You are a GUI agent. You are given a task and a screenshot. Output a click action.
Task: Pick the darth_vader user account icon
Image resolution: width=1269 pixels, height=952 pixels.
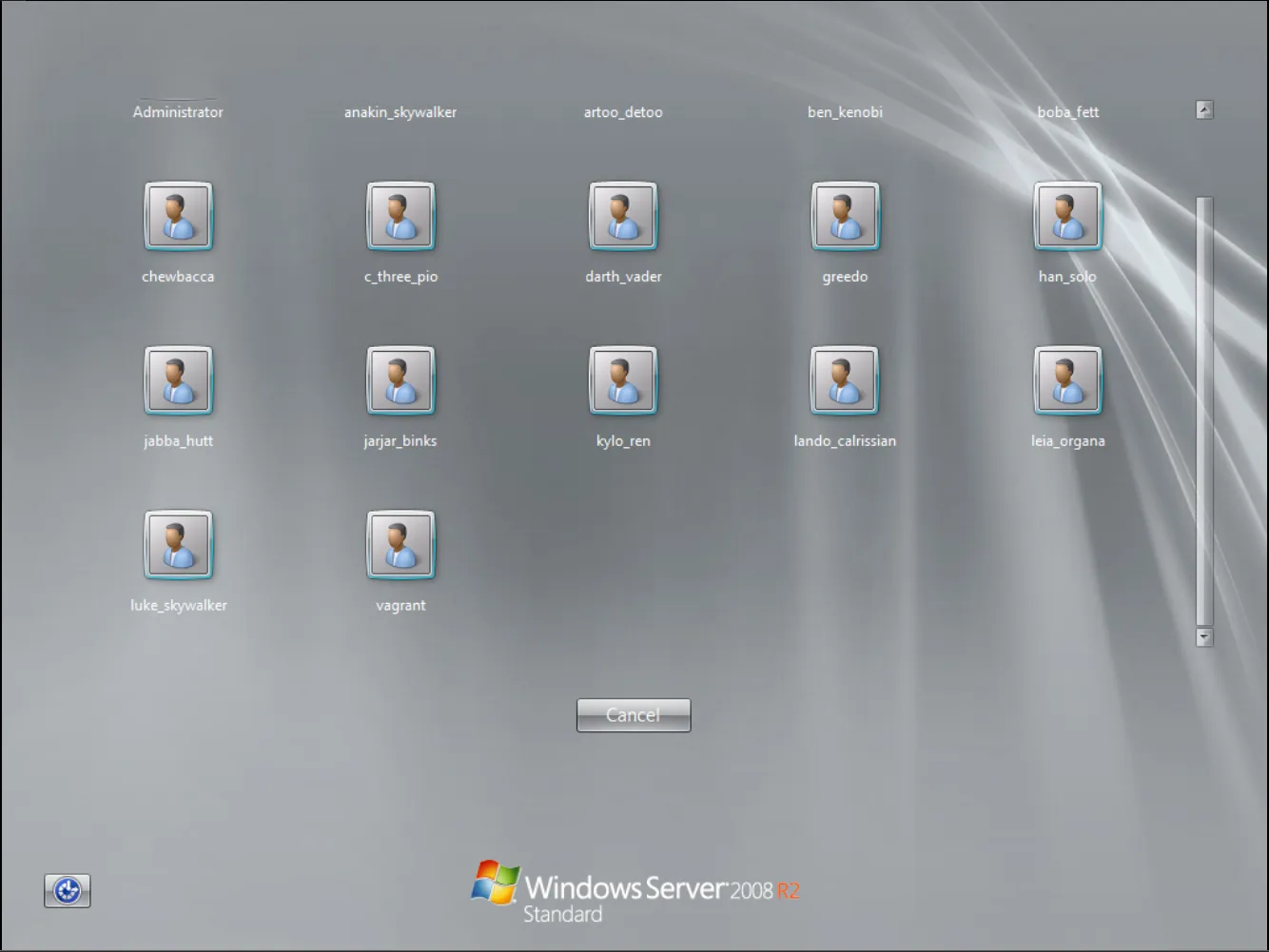coord(623,217)
